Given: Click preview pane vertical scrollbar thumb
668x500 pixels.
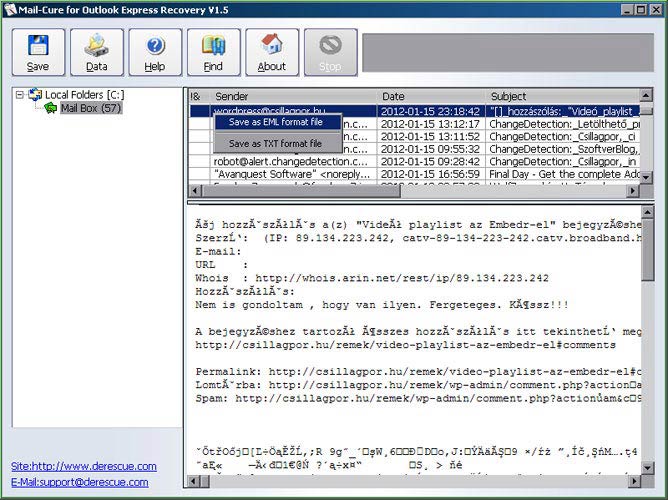Looking at the screenshot, I should (648, 250).
